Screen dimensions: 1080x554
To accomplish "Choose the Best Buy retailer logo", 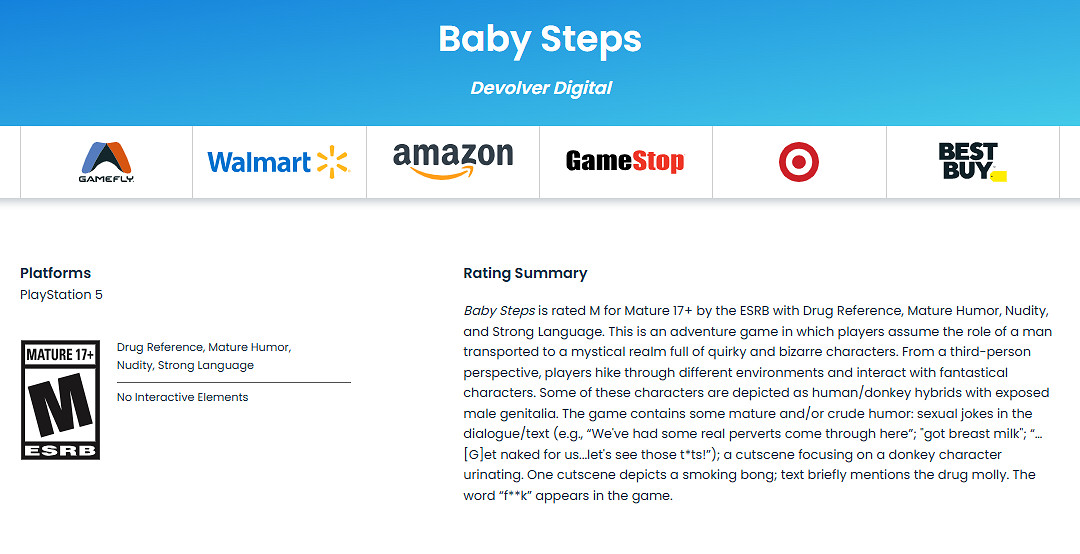I will [x=971, y=162].
